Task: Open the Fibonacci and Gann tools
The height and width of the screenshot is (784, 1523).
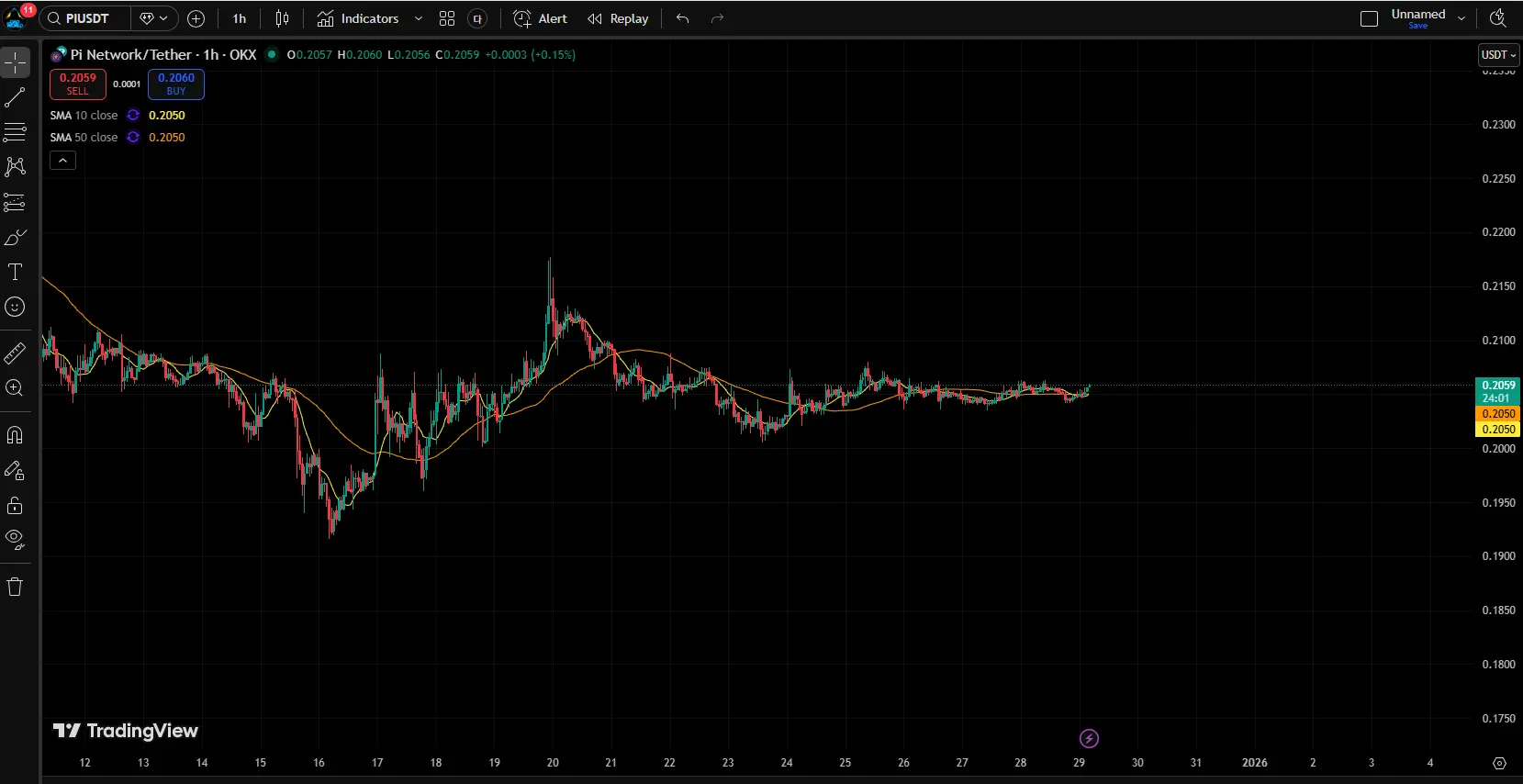Action: [x=16, y=132]
